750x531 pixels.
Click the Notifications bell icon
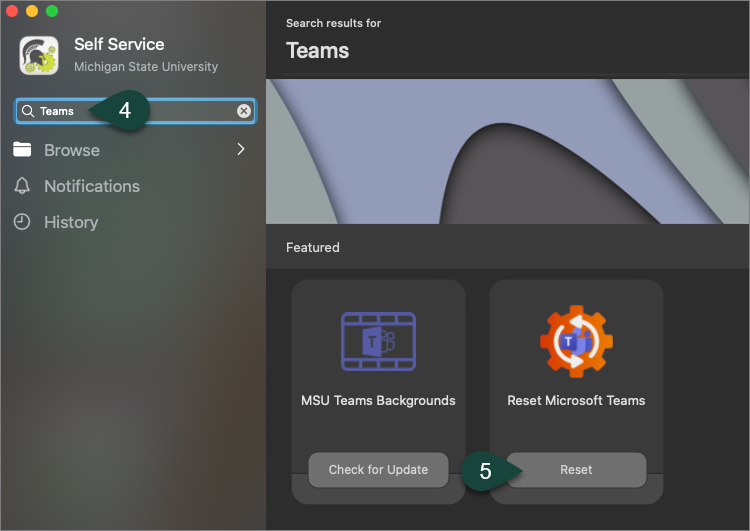click(x=22, y=186)
